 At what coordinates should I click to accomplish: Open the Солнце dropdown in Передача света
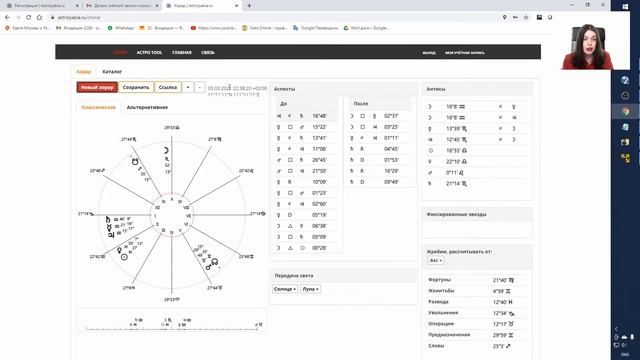[x=284, y=289]
